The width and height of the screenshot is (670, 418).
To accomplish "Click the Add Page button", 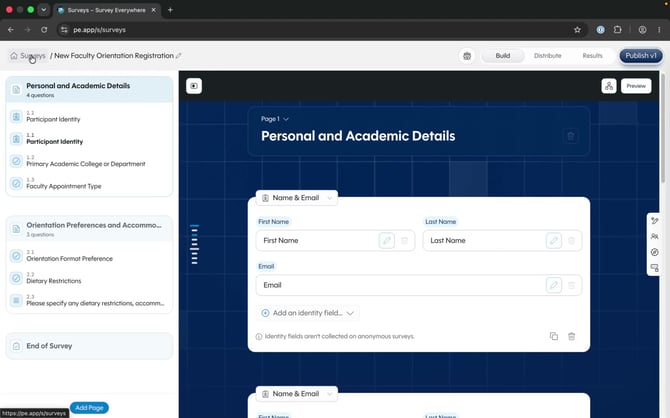I will tap(89, 408).
